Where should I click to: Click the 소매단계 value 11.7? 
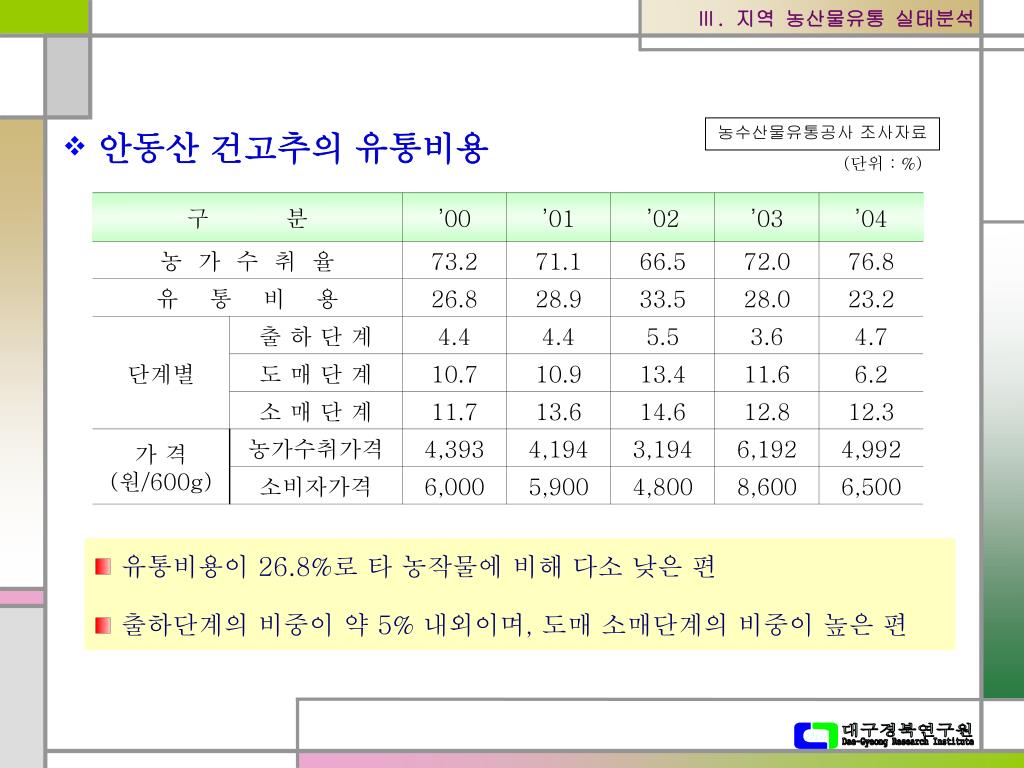455,411
